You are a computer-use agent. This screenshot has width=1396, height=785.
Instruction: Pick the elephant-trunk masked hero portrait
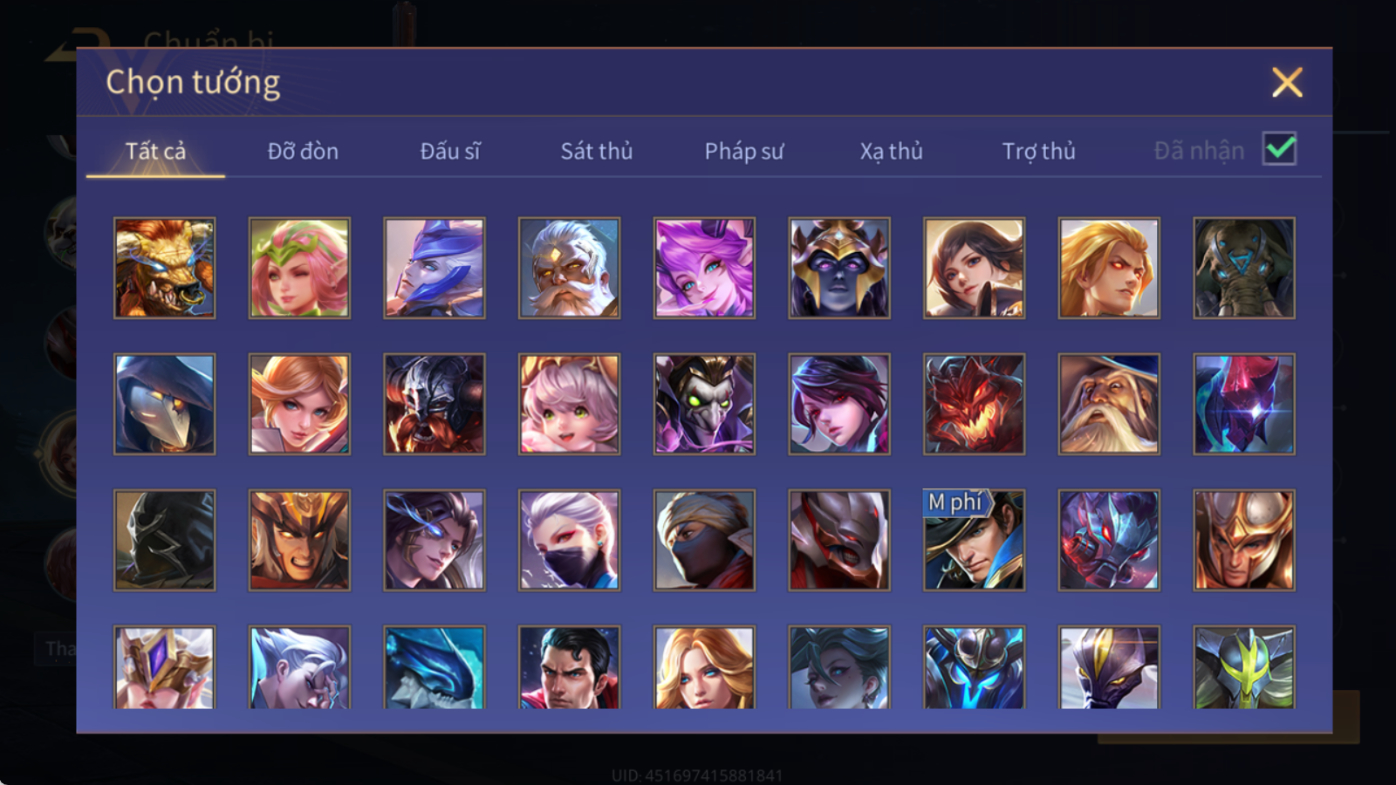1244,268
